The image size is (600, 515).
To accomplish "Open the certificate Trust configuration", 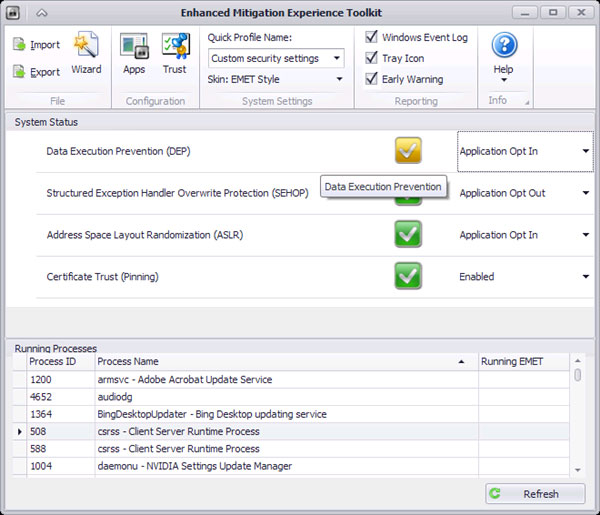I will point(174,53).
